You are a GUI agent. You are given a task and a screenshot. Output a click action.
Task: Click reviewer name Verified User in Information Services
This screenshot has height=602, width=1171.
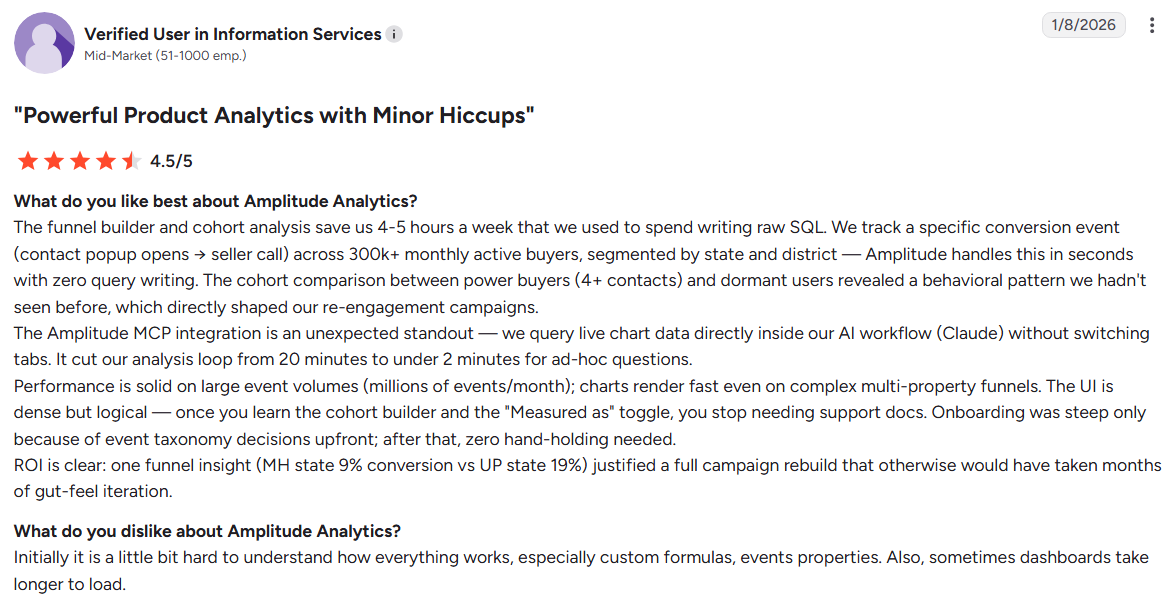click(233, 34)
